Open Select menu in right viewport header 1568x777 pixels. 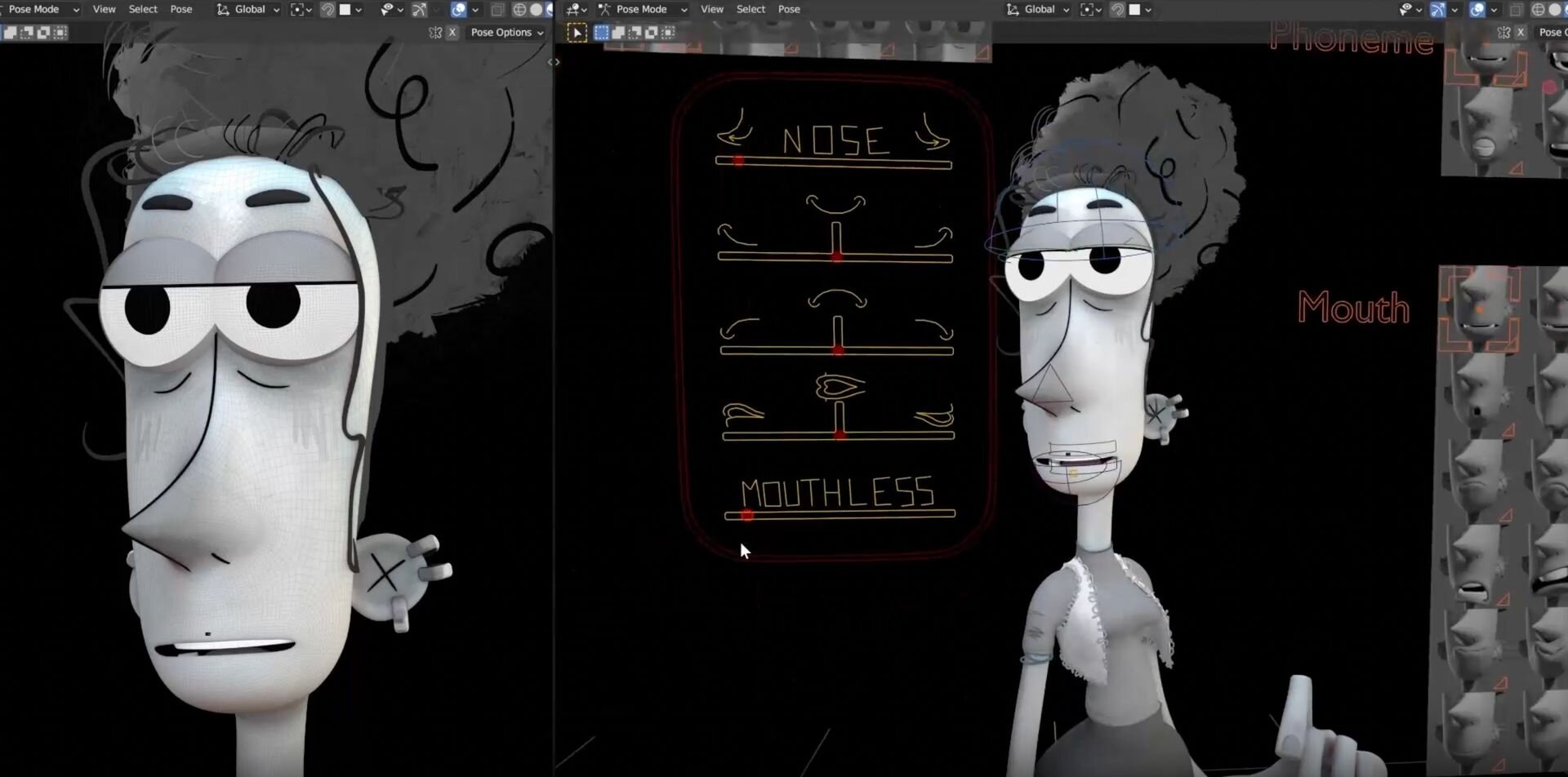point(751,10)
